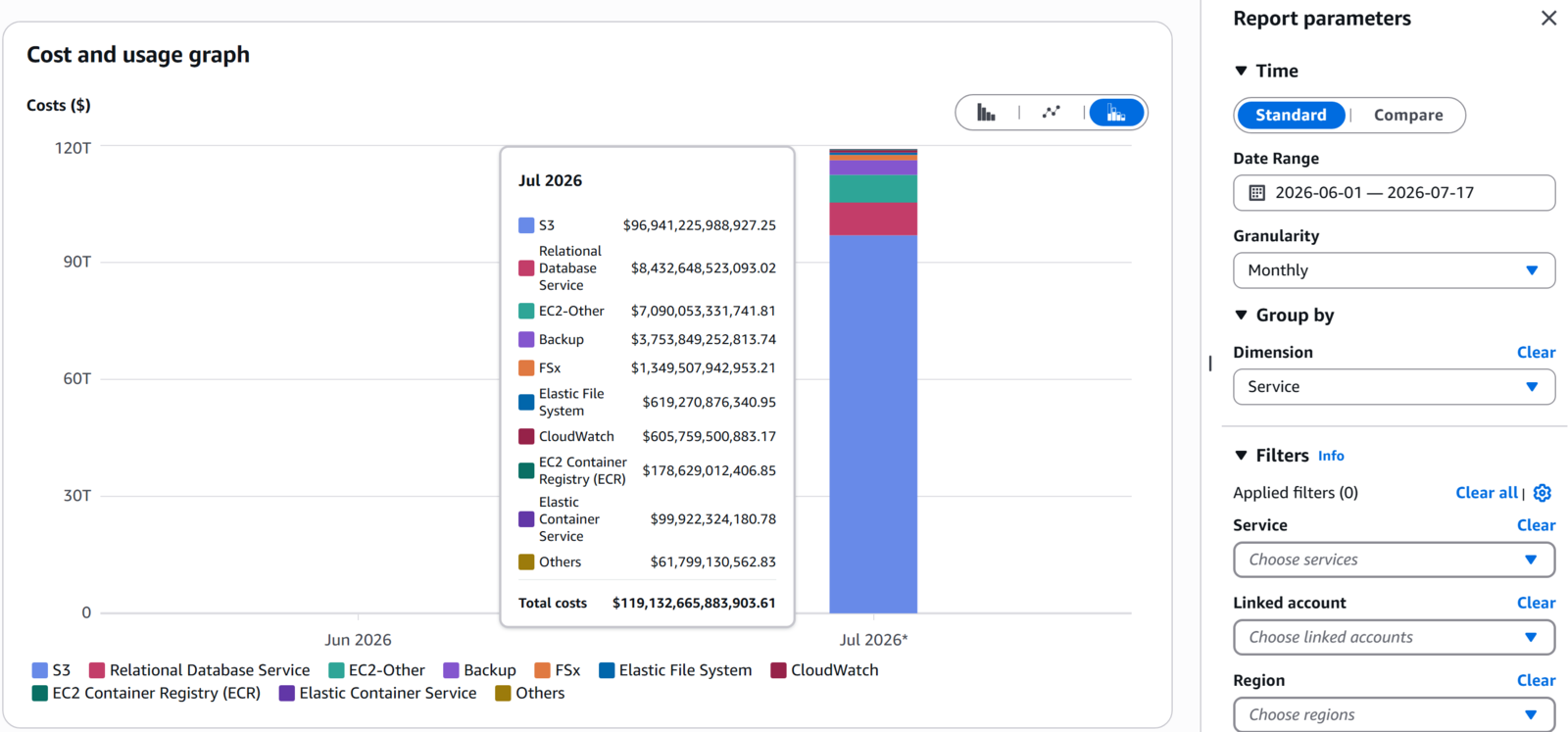
Task: Open the Granularity Monthly dropdown
Action: (1394, 270)
